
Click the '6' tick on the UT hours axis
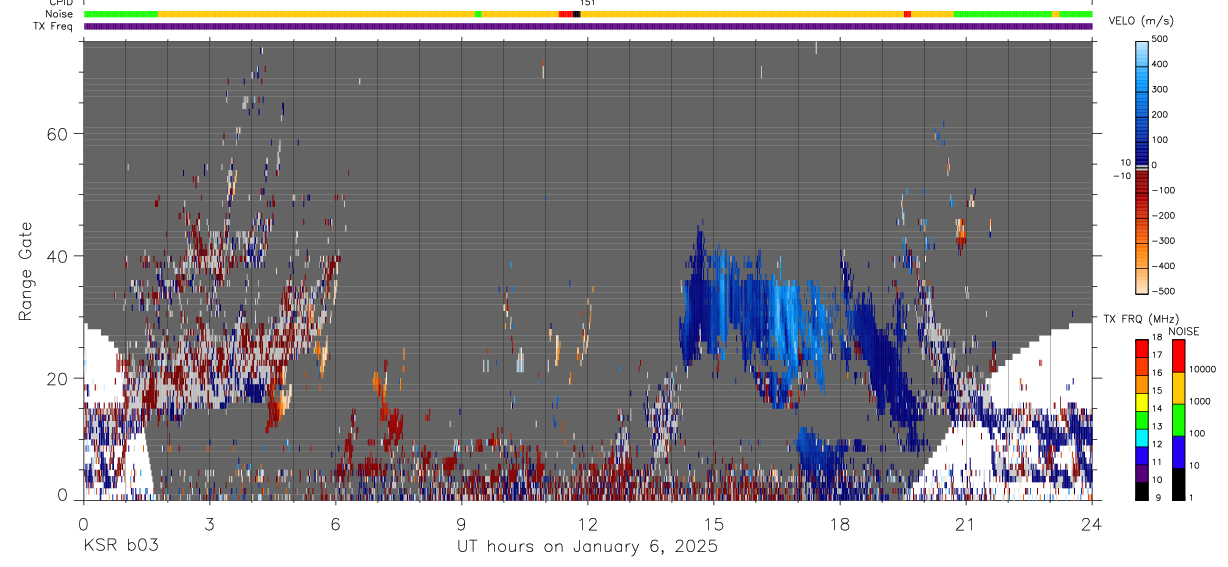pos(335,523)
